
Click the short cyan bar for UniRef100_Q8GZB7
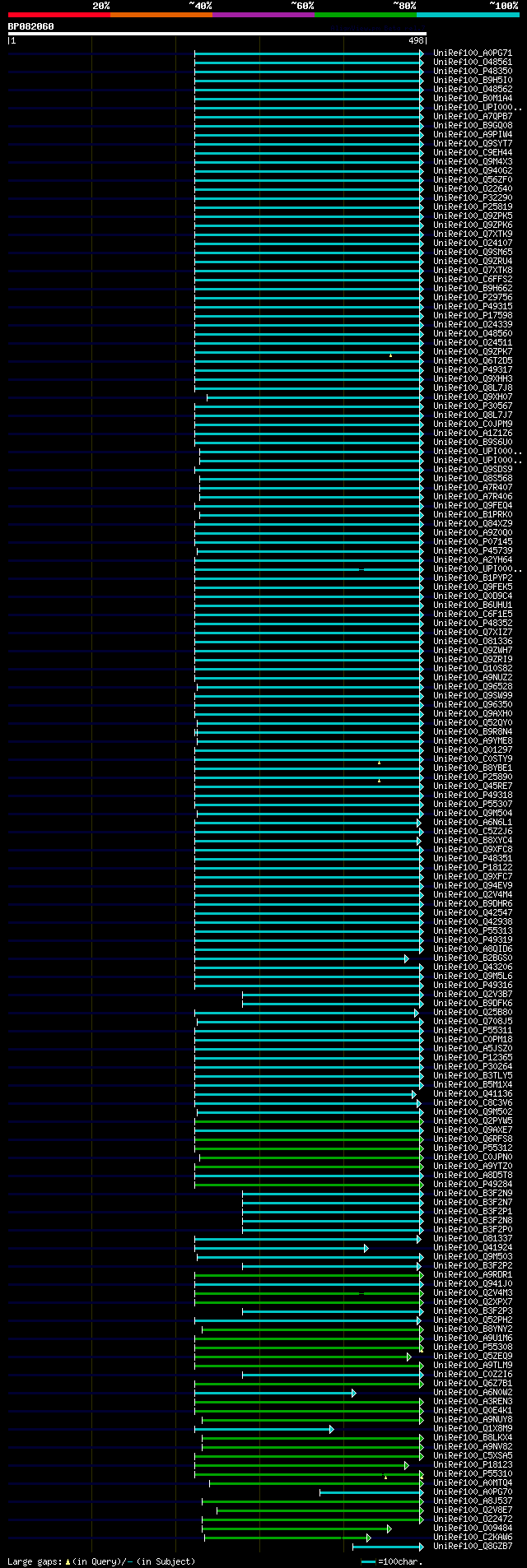click(x=388, y=1547)
